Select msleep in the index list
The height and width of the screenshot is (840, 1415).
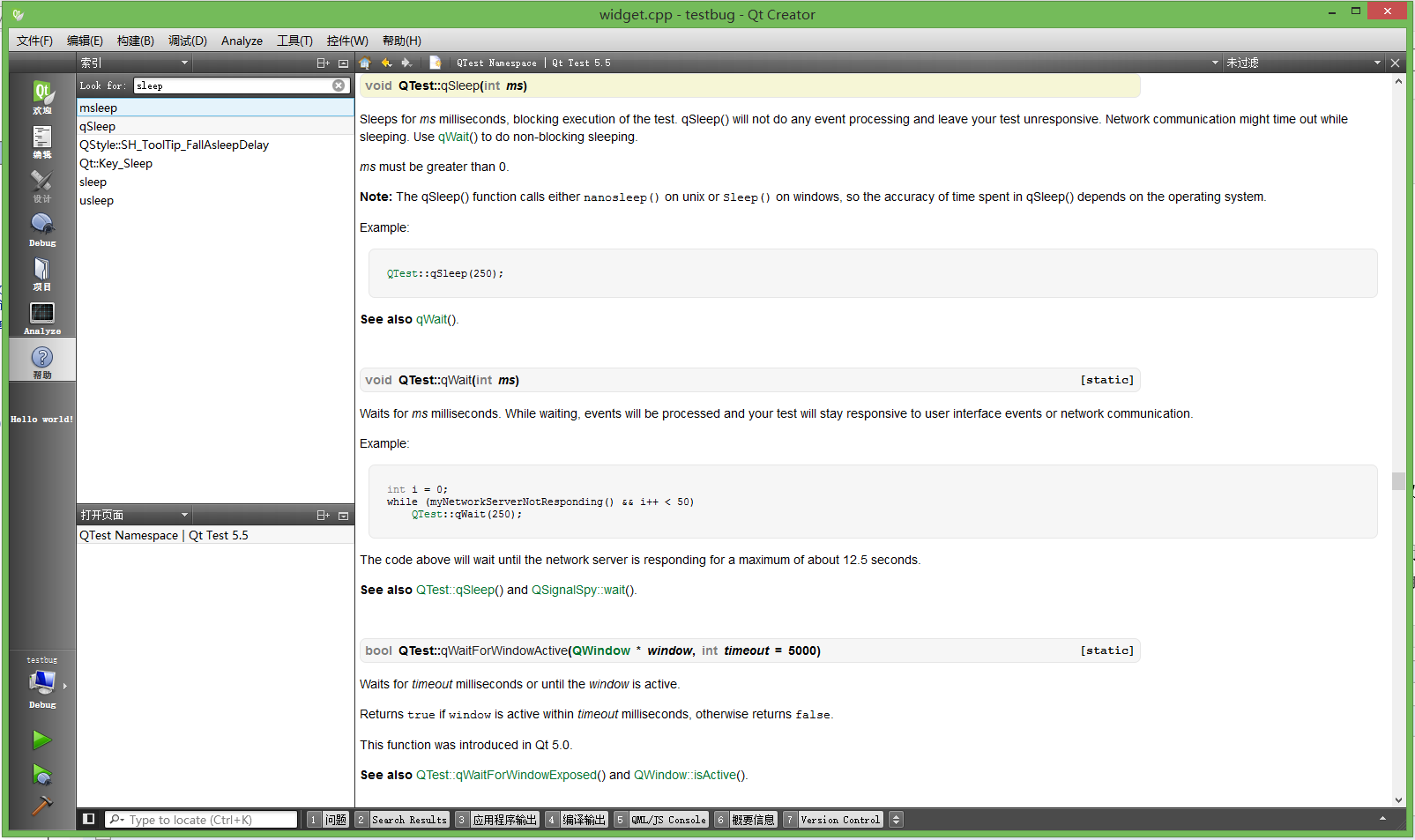(x=215, y=108)
